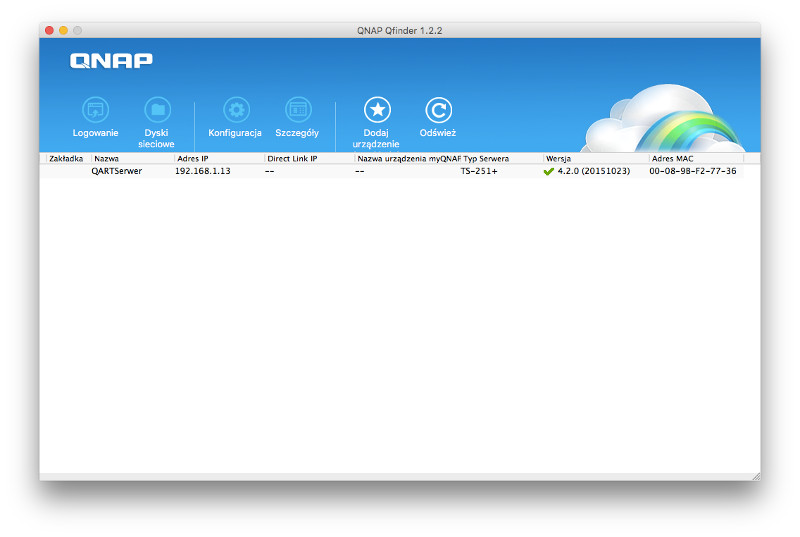Click IP address 192.168.1.13
800x537 pixels.
click(203, 171)
